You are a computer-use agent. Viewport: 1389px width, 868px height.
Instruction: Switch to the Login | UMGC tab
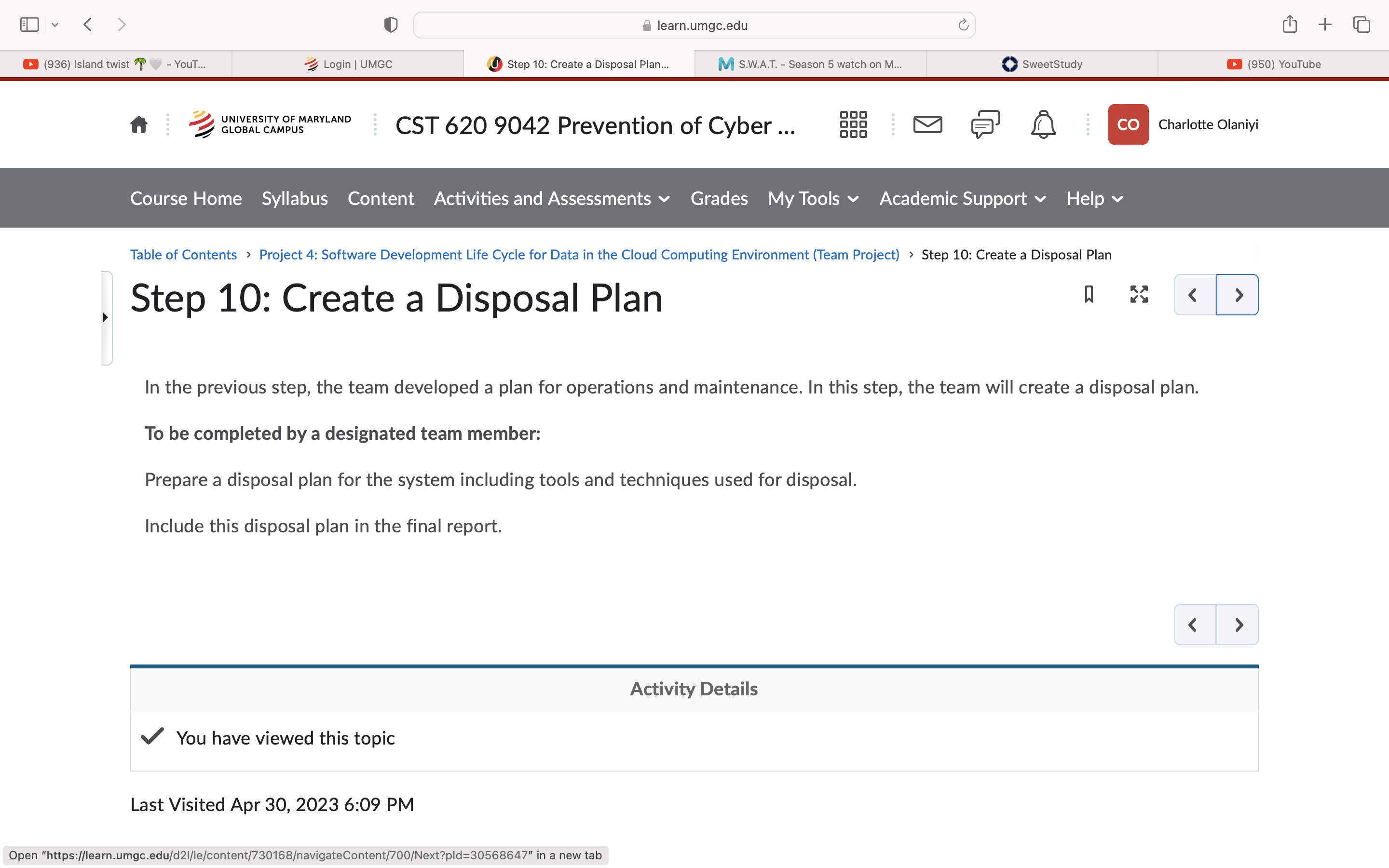348,64
